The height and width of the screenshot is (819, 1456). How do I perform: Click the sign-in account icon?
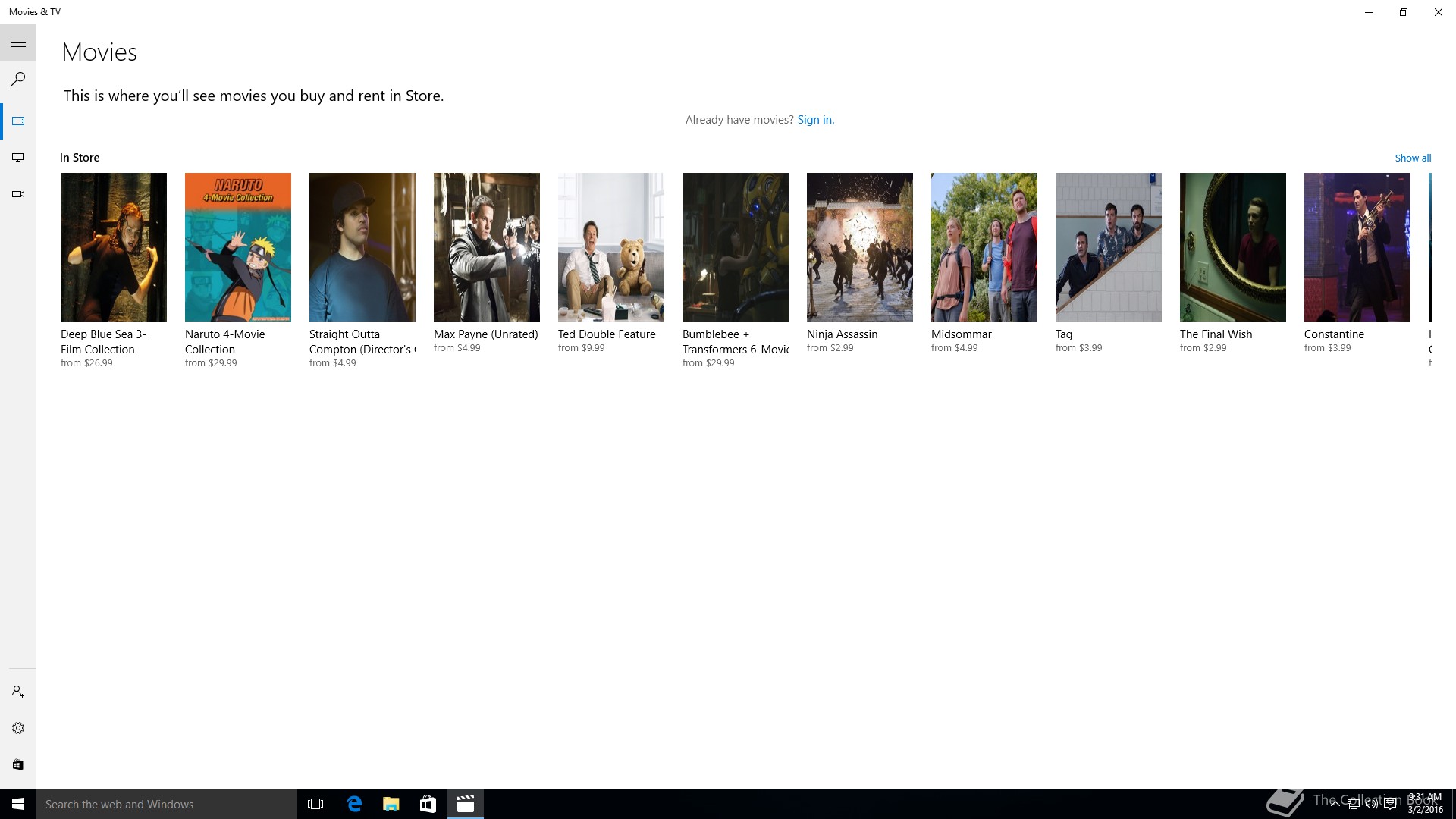click(x=18, y=692)
